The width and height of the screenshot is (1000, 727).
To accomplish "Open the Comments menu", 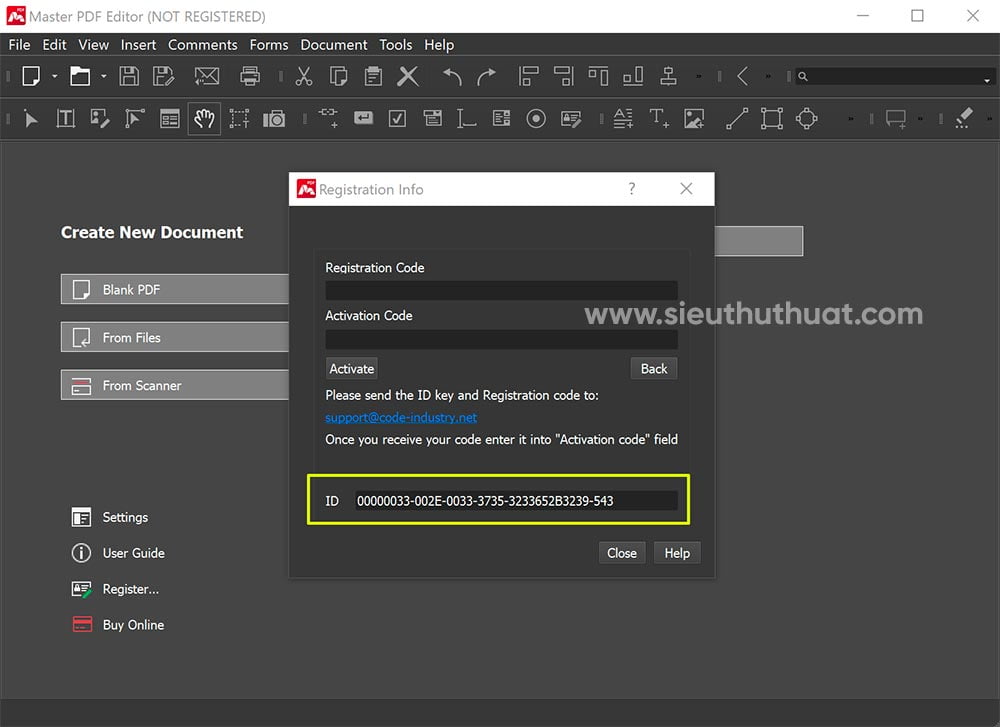I will pos(203,45).
